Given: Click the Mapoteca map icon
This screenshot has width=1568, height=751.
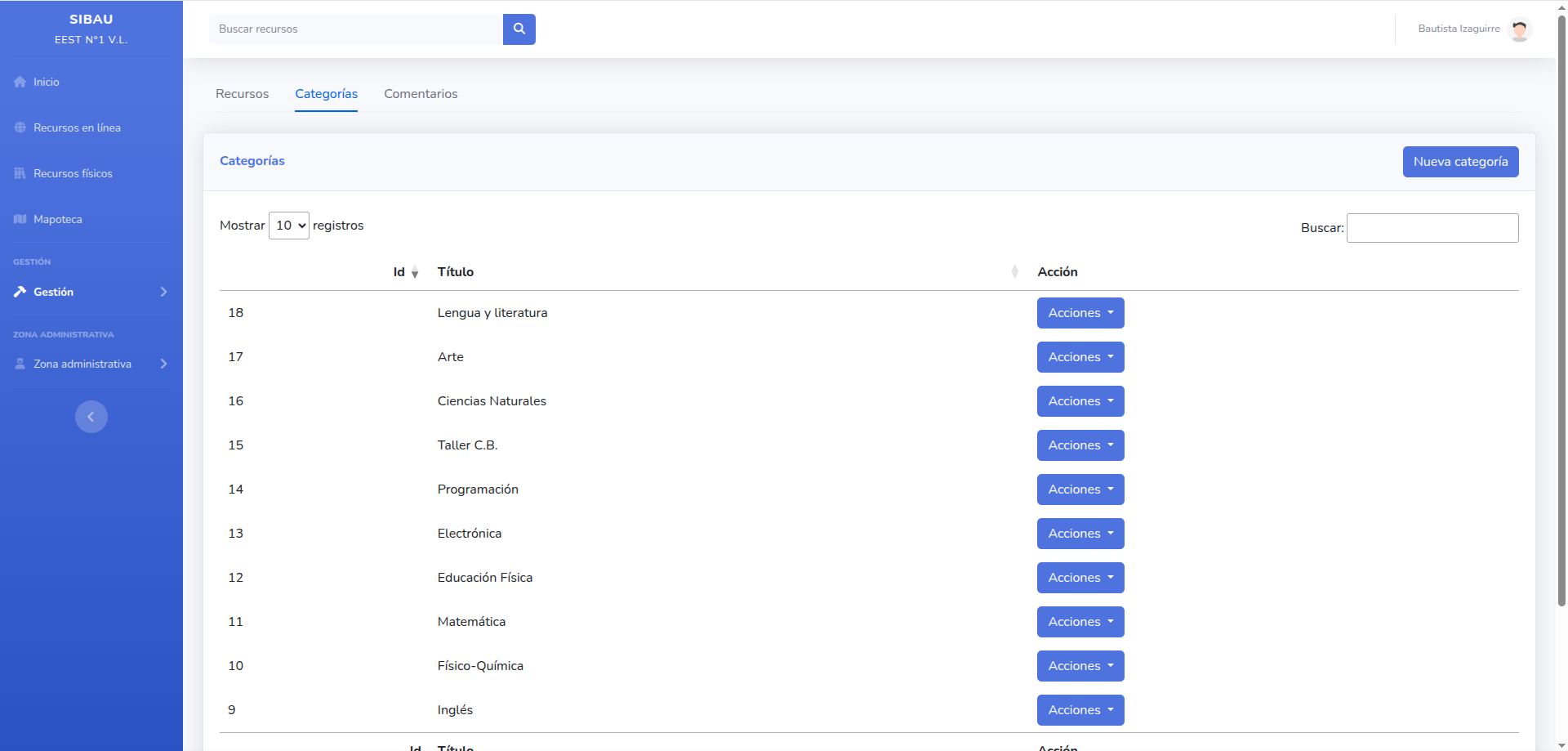Looking at the screenshot, I should [19, 219].
